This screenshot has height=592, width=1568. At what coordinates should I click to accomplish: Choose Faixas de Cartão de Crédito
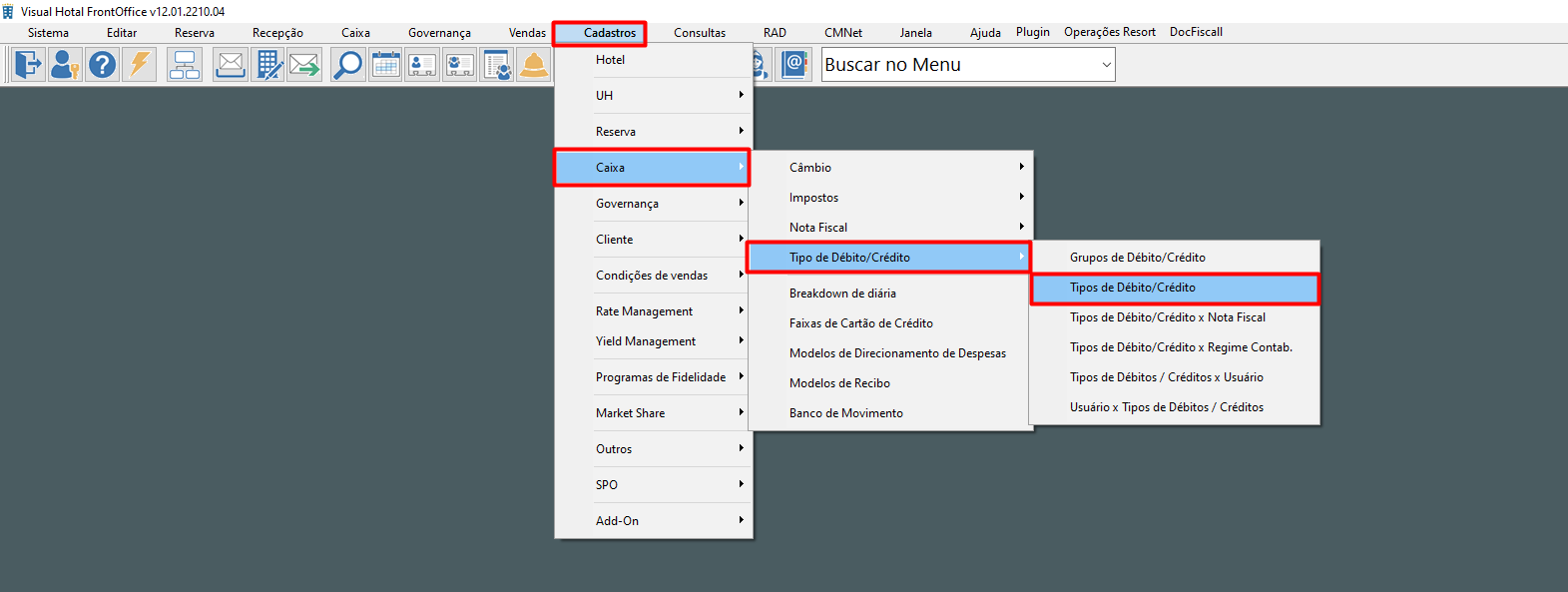coord(891,323)
